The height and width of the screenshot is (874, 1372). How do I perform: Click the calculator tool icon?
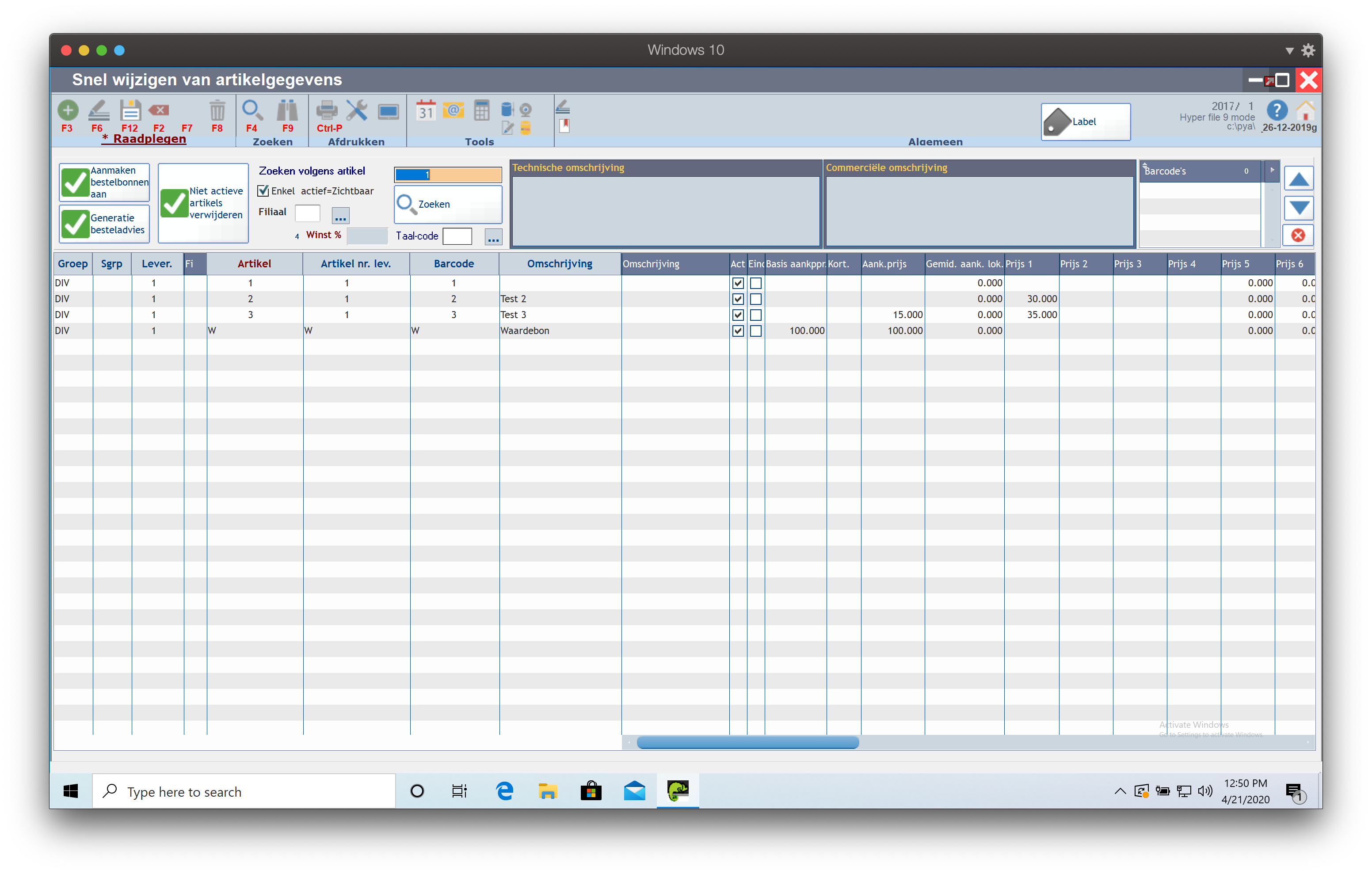481,110
